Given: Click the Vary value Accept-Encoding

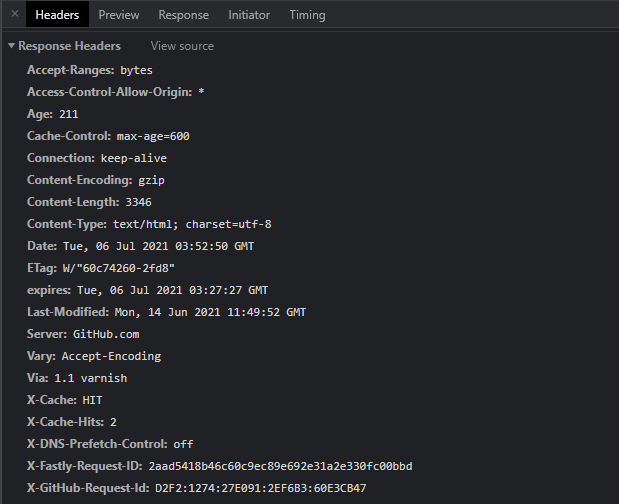Looking at the screenshot, I should coord(111,356).
